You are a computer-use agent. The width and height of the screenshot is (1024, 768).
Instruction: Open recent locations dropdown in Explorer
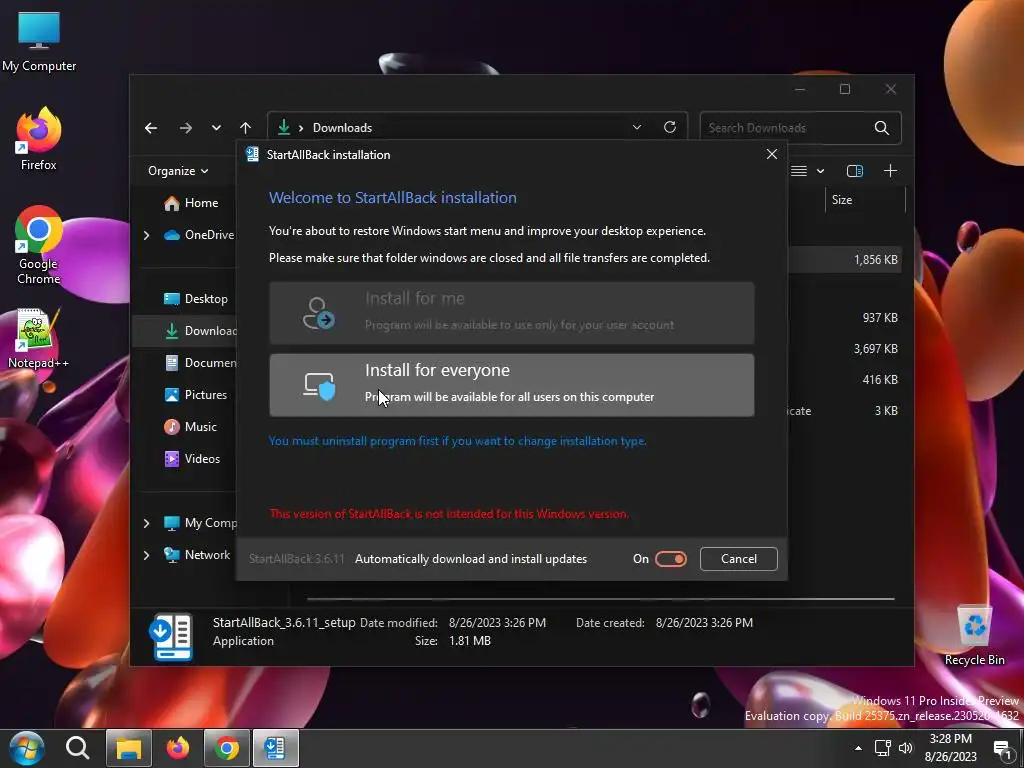[x=216, y=128]
